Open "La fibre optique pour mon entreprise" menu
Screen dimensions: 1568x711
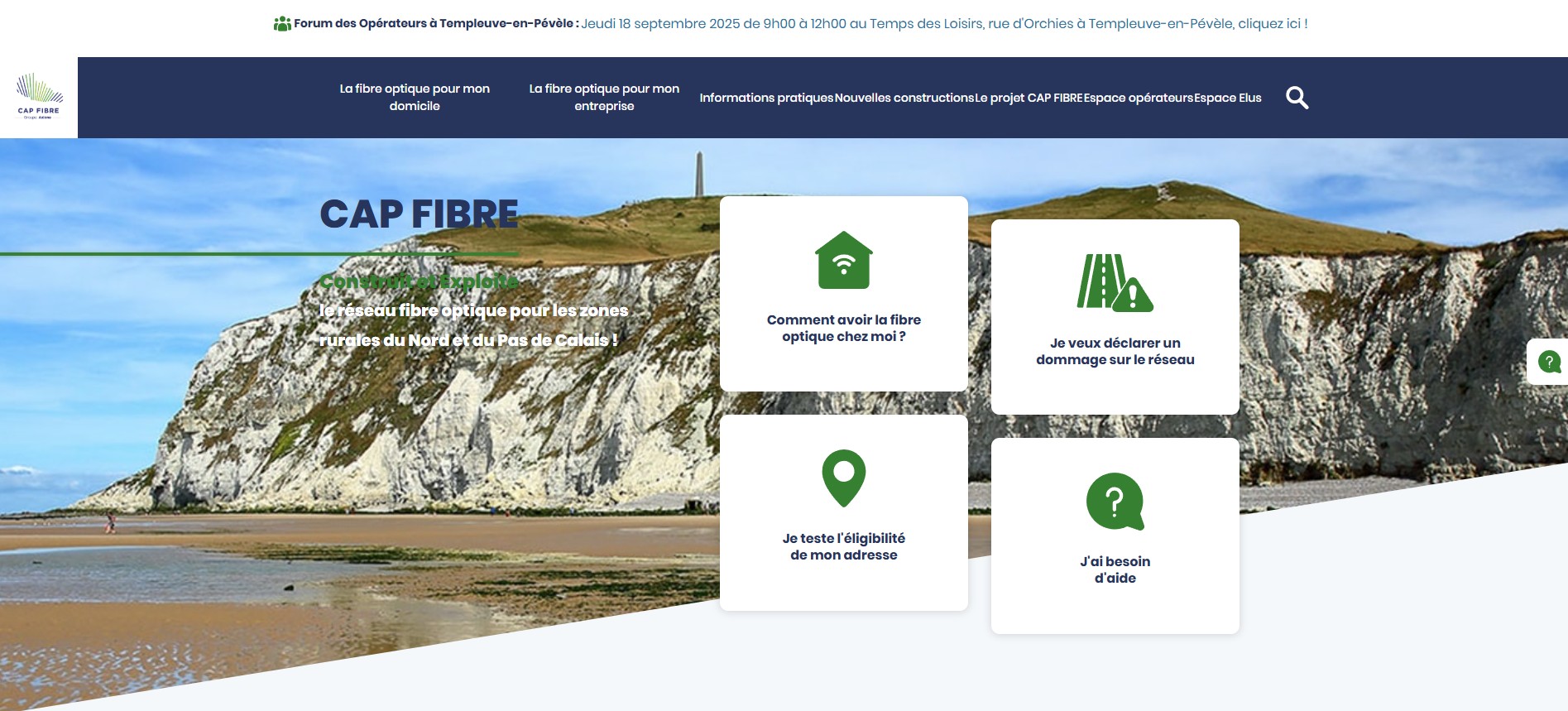click(604, 98)
